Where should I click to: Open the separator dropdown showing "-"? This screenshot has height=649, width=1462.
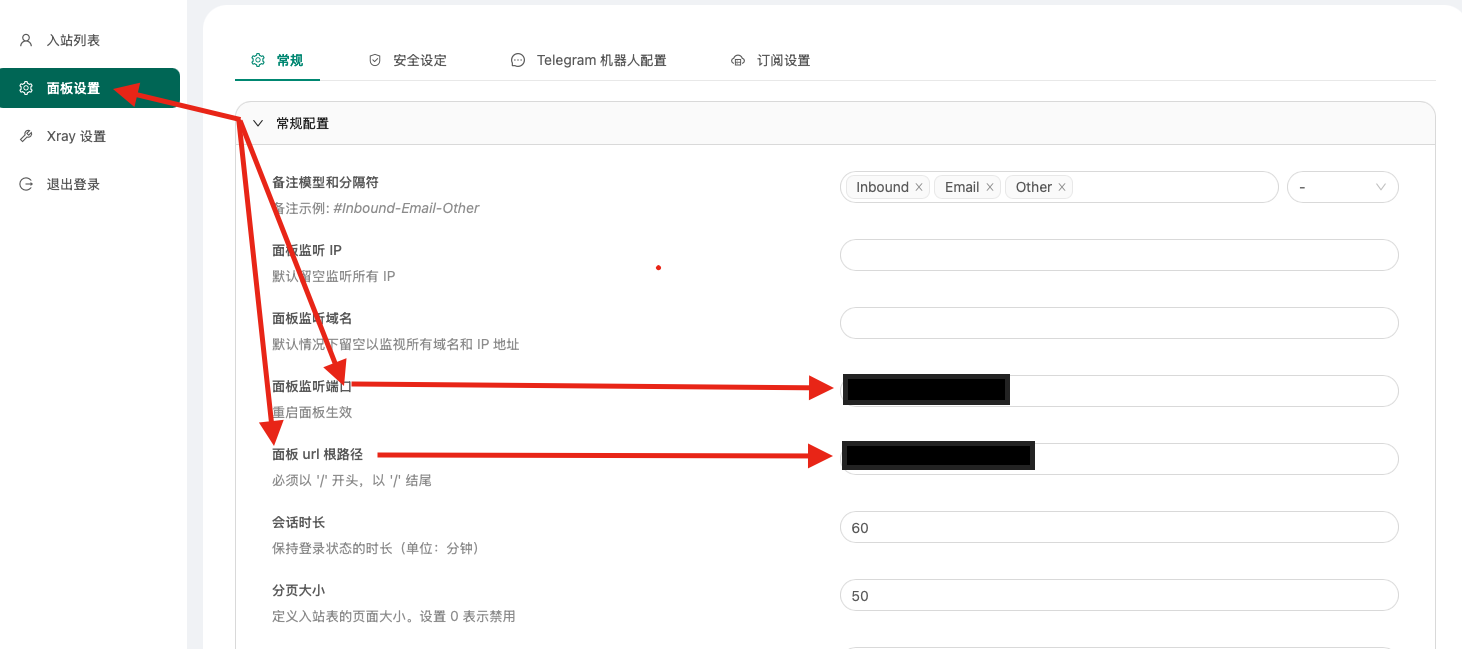point(1342,187)
